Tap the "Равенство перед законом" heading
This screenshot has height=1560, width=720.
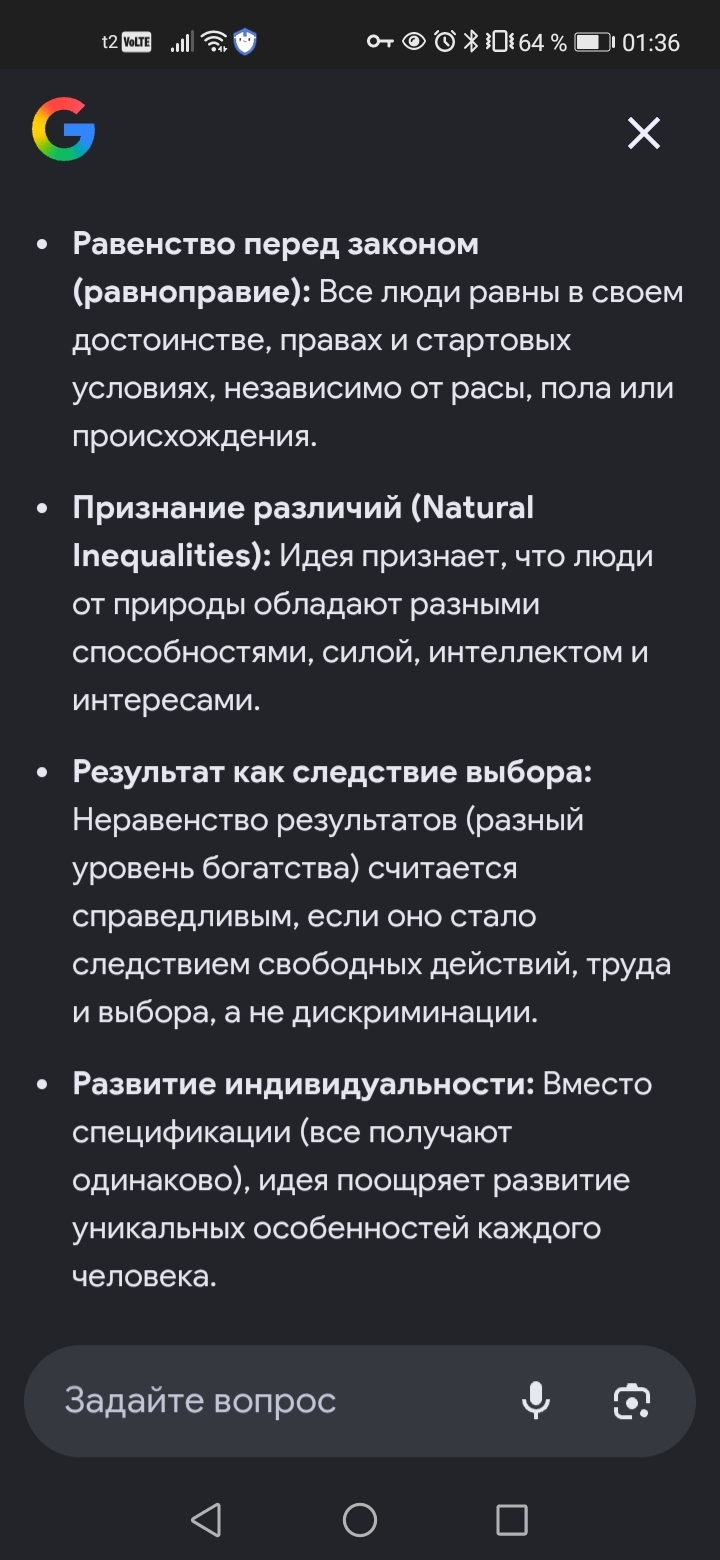[x=275, y=244]
